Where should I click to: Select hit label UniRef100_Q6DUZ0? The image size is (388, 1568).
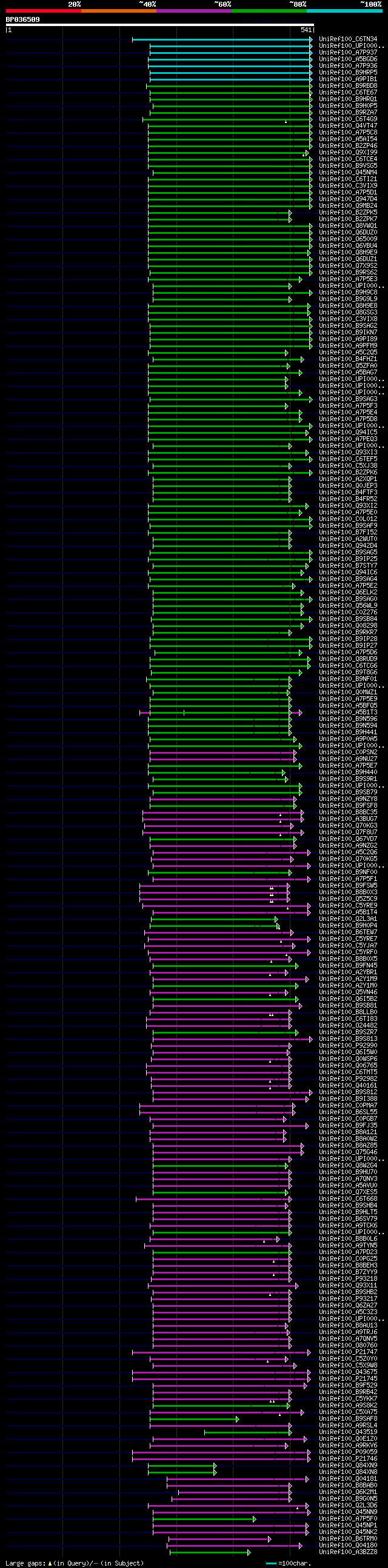tap(348, 233)
